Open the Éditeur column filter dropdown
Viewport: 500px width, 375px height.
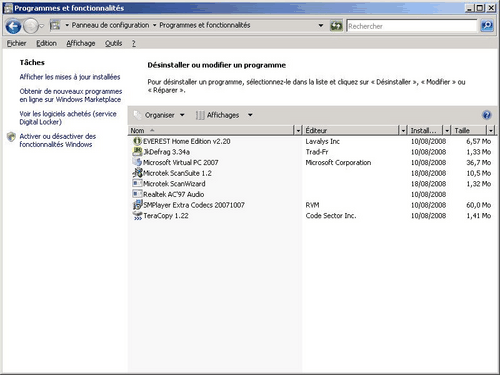click(403, 130)
